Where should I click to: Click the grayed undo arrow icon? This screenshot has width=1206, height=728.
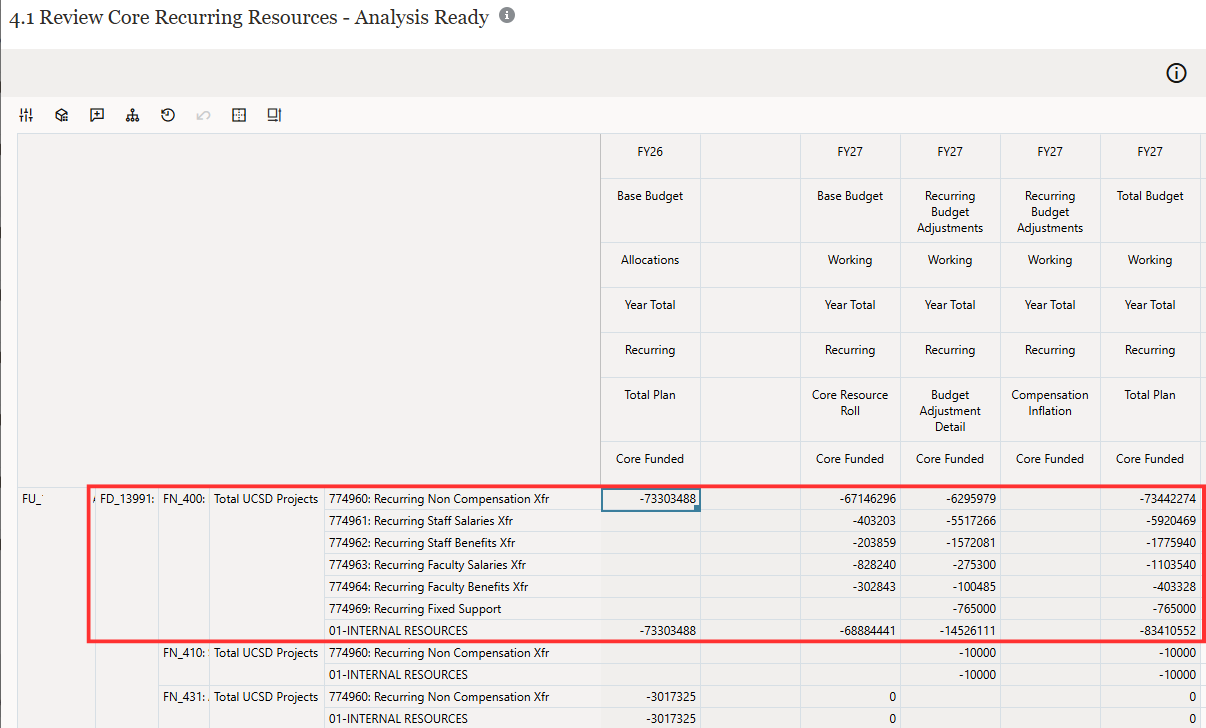tap(203, 115)
